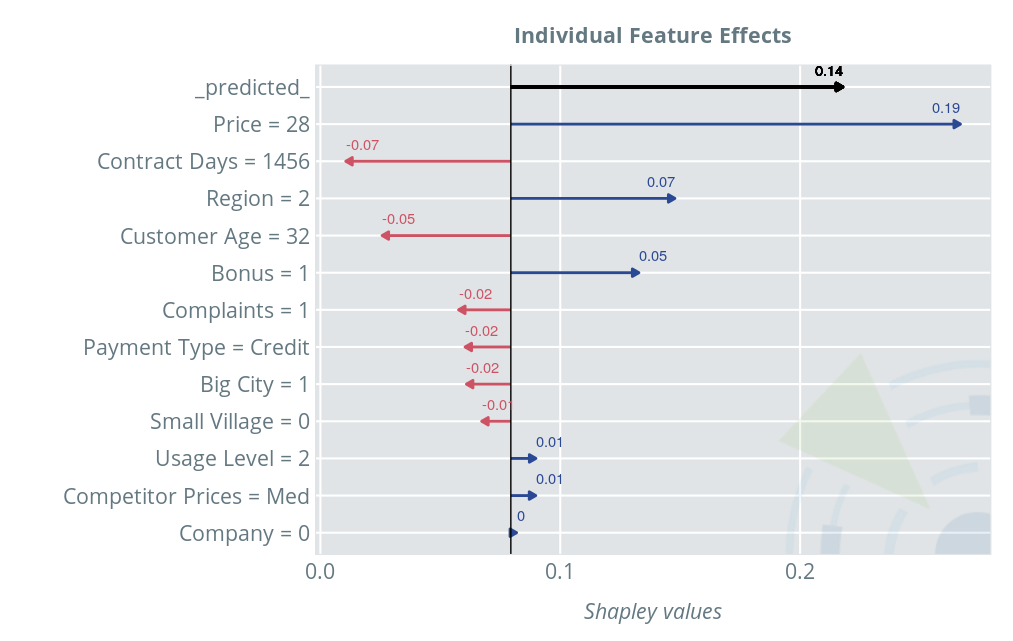Click the red Complaints = 1 arrowhead
The width and height of the screenshot is (1013, 641).
pos(462,310)
